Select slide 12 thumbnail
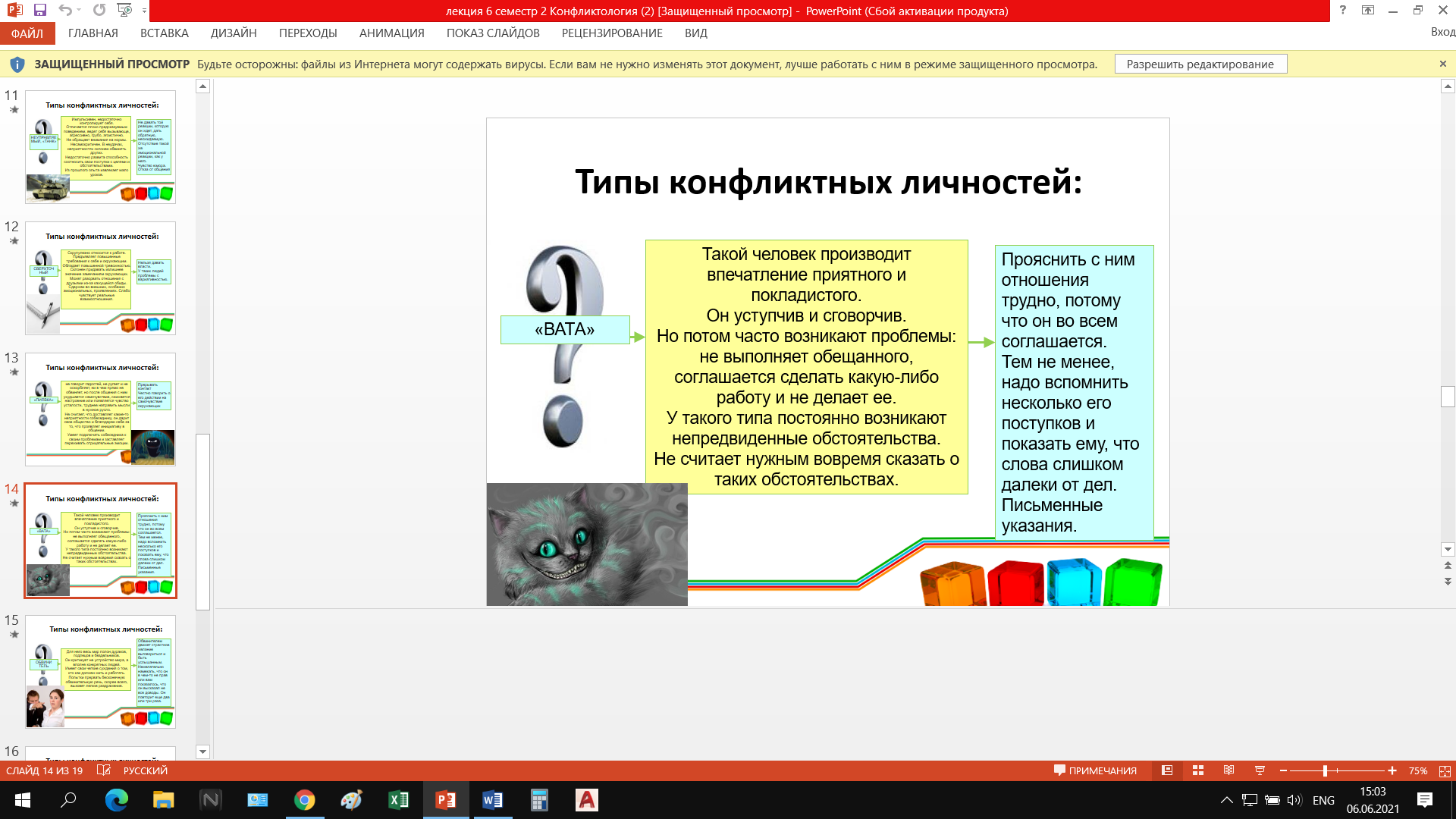This screenshot has width=1456, height=819. (x=100, y=278)
